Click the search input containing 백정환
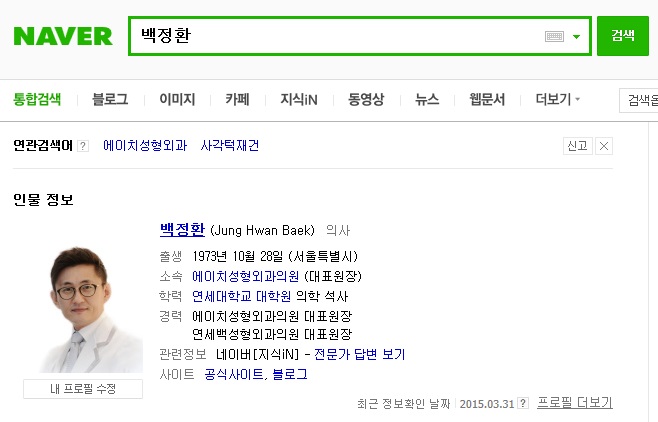 pos(335,36)
